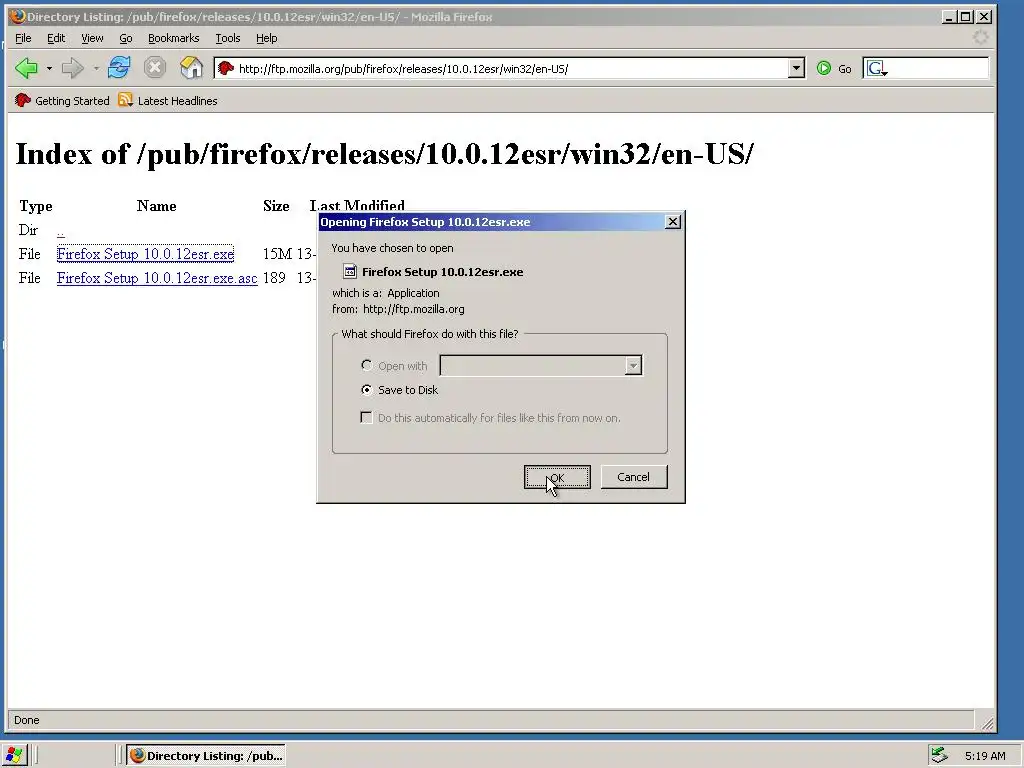Click the application file icon in dialog

[x=350, y=272]
